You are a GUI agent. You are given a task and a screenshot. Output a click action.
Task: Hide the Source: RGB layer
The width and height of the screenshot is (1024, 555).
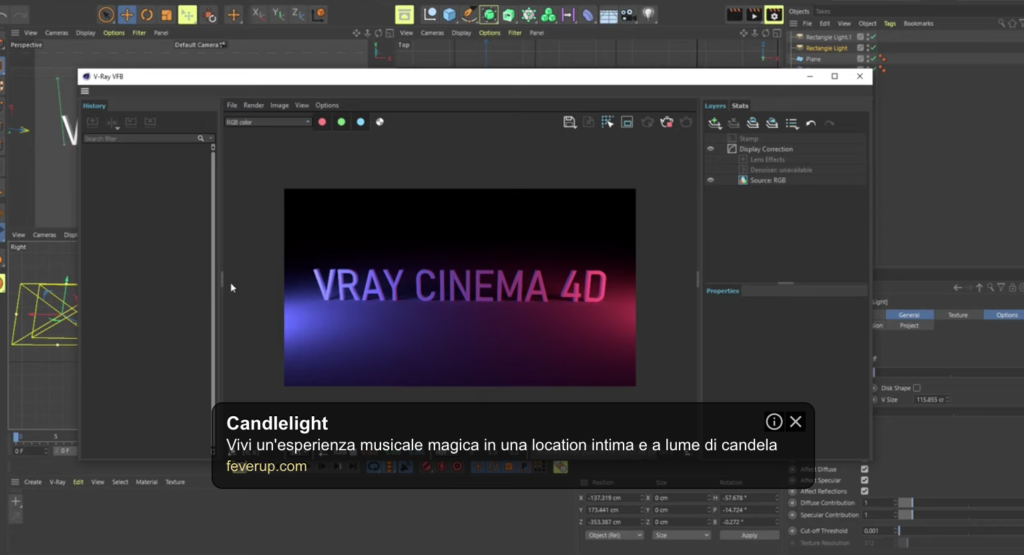[x=711, y=180]
